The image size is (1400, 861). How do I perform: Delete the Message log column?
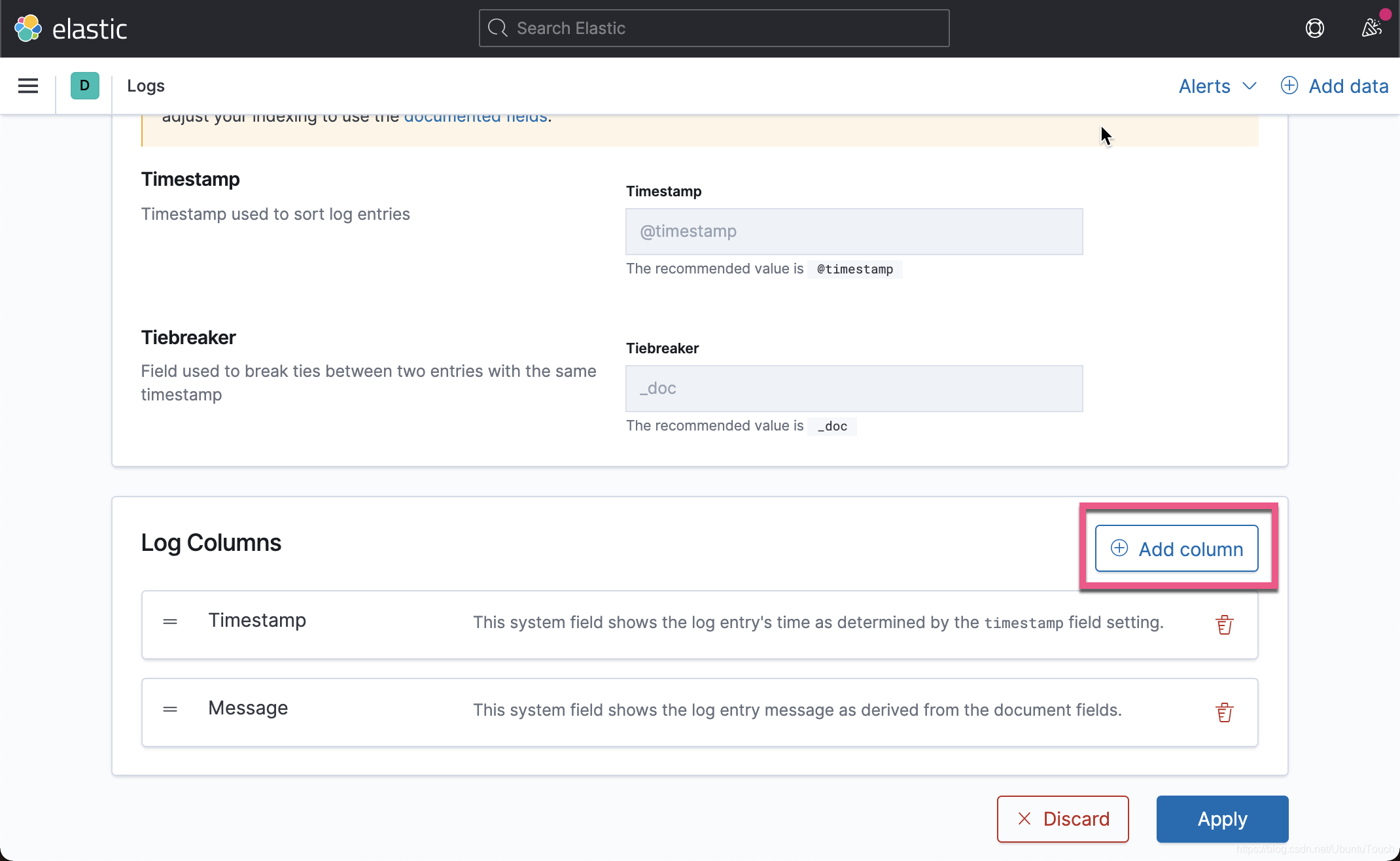tap(1224, 712)
